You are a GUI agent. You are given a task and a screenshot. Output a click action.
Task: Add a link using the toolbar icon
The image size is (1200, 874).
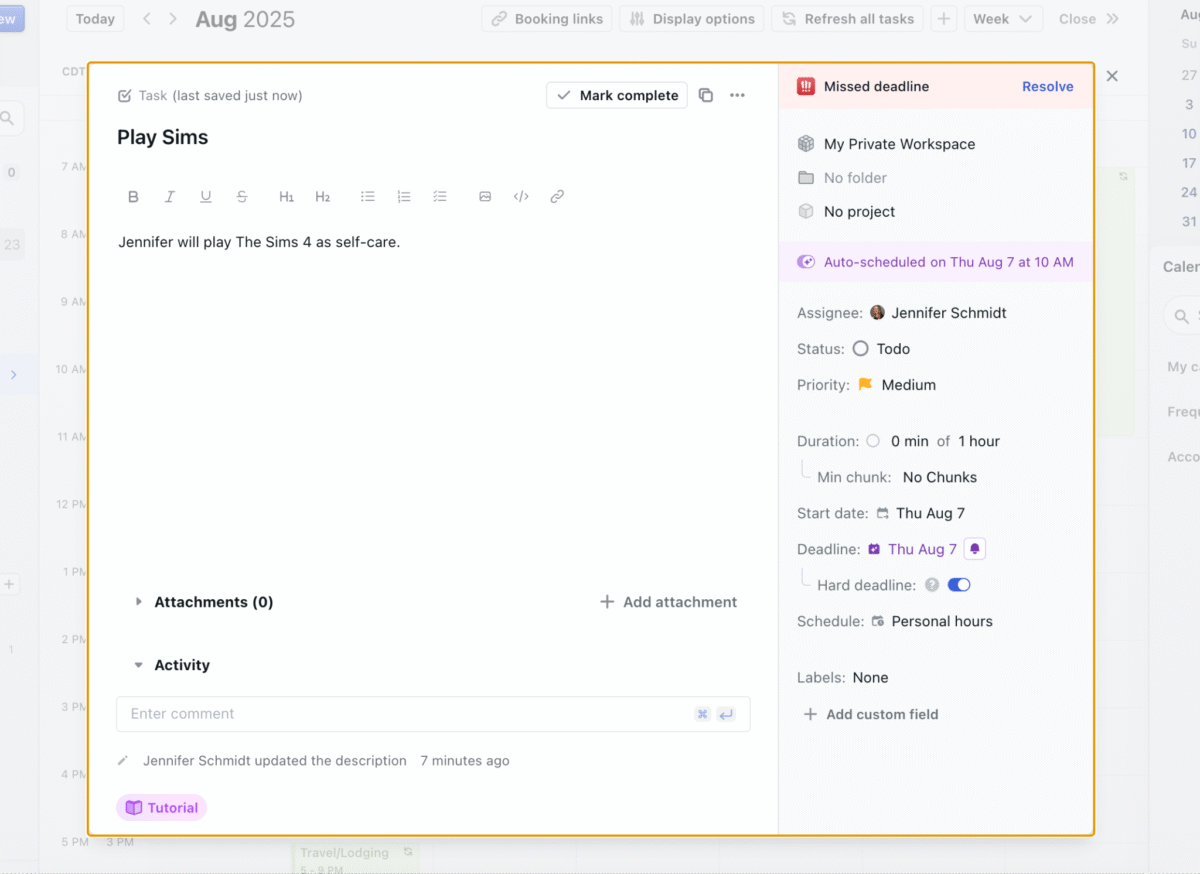557,196
